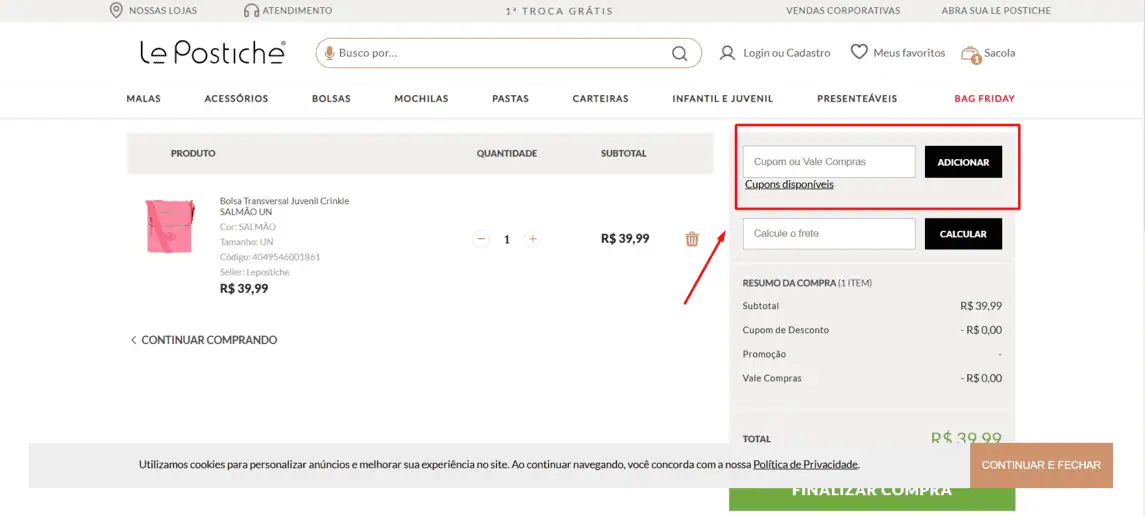Open the Acessórios menu
Image resolution: width=1145 pixels, height=517 pixels.
(x=237, y=99)
